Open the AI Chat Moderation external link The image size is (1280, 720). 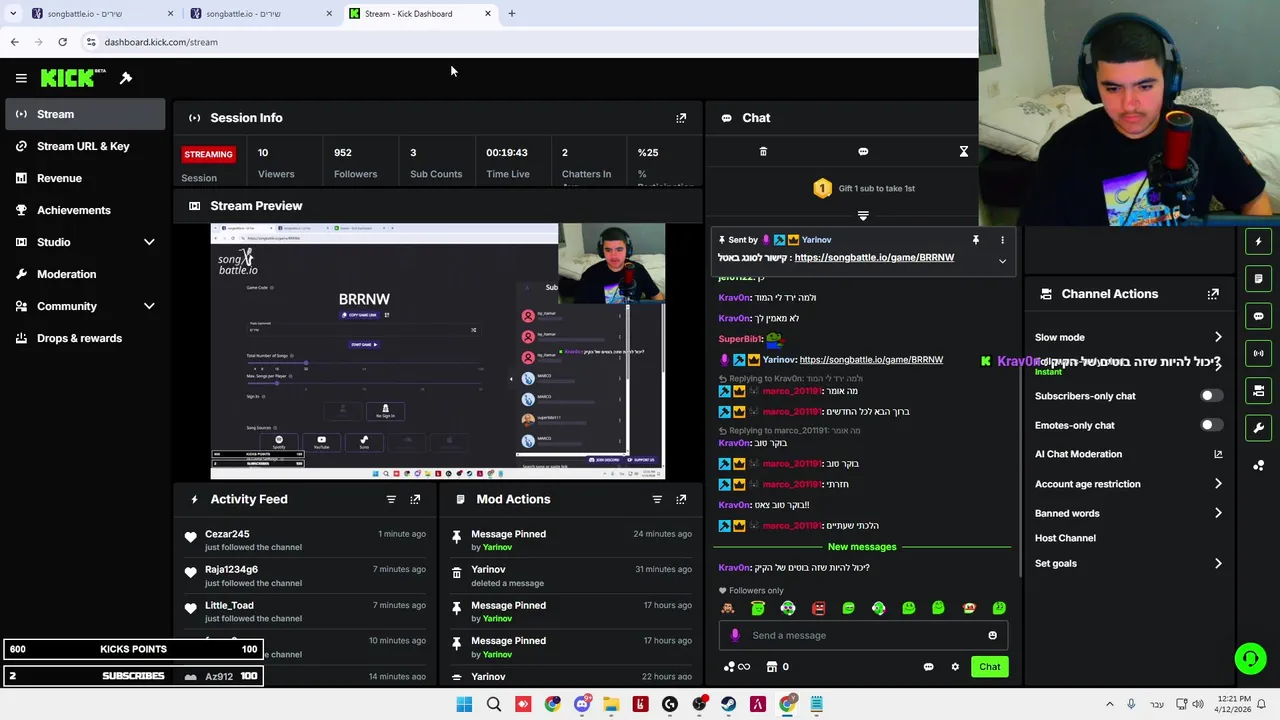1218,454
